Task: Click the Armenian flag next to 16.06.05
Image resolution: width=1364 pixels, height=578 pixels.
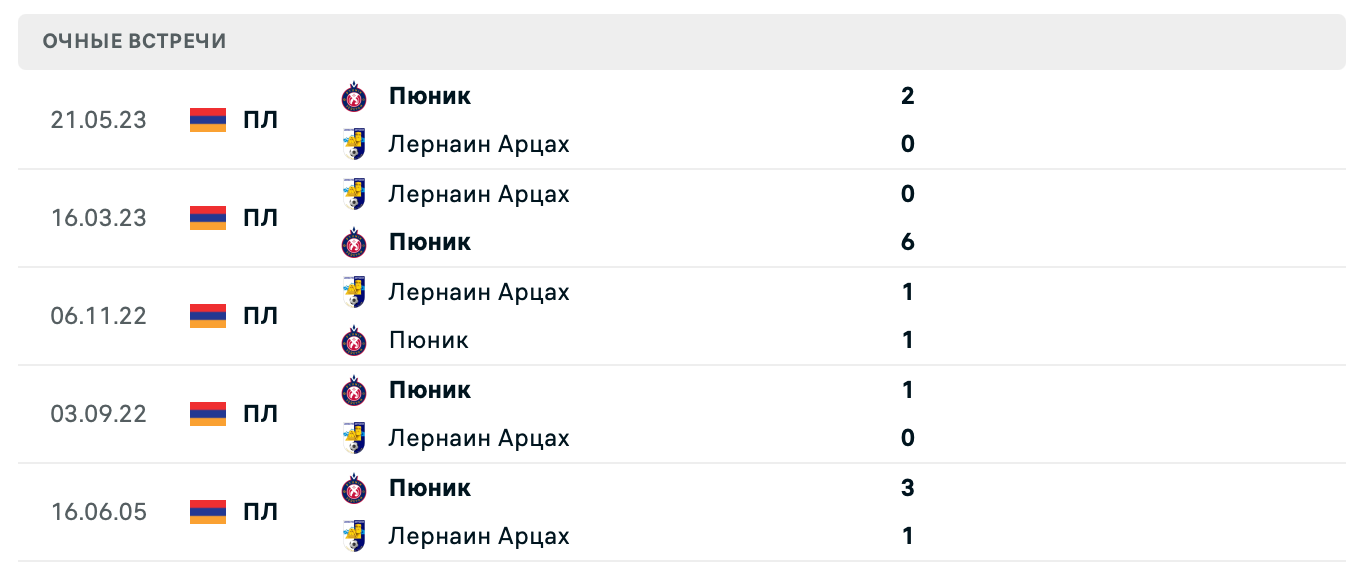Action: [207, 511]
